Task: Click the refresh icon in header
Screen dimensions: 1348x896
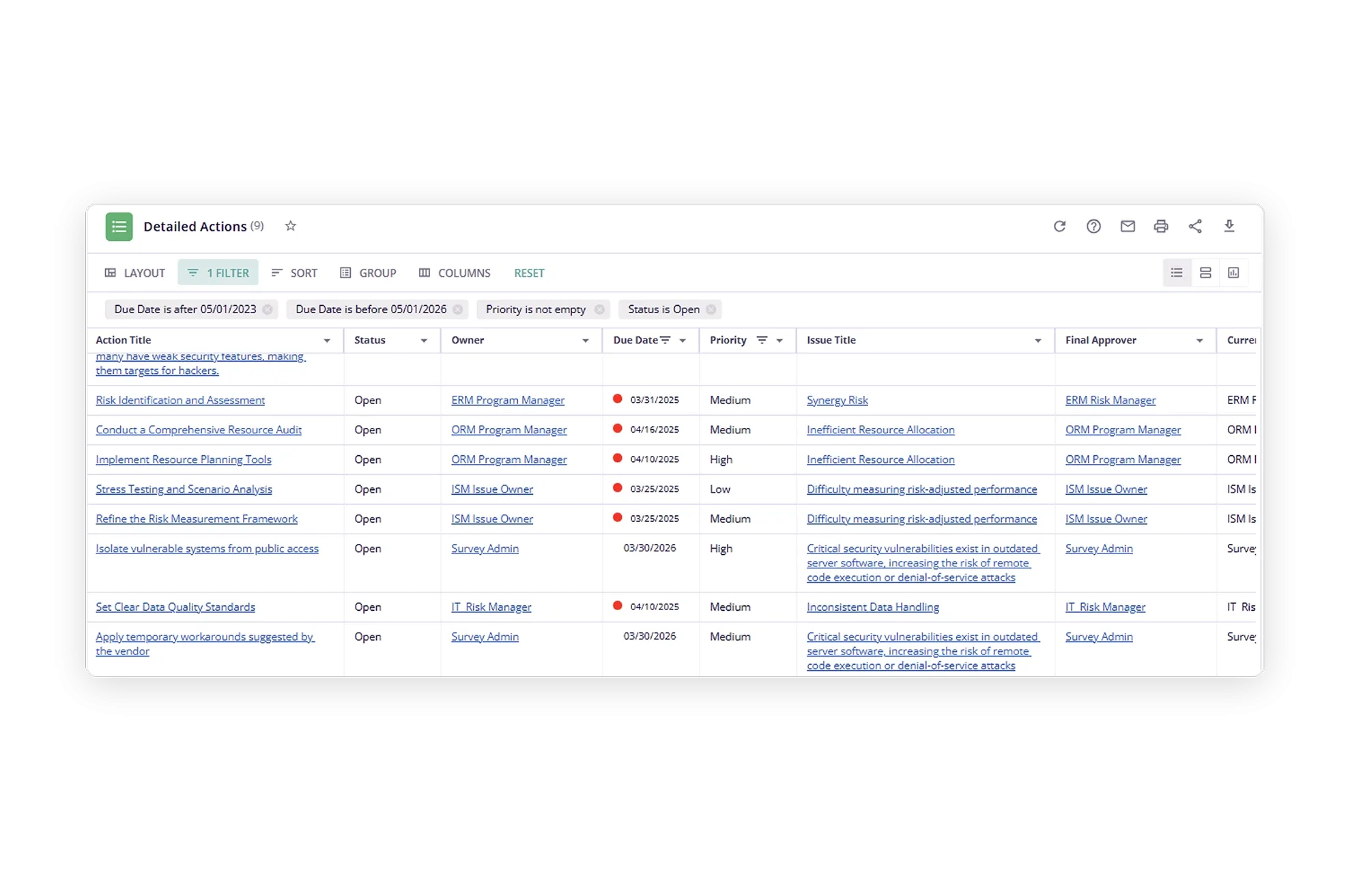Action: [x=1059, y=226]
